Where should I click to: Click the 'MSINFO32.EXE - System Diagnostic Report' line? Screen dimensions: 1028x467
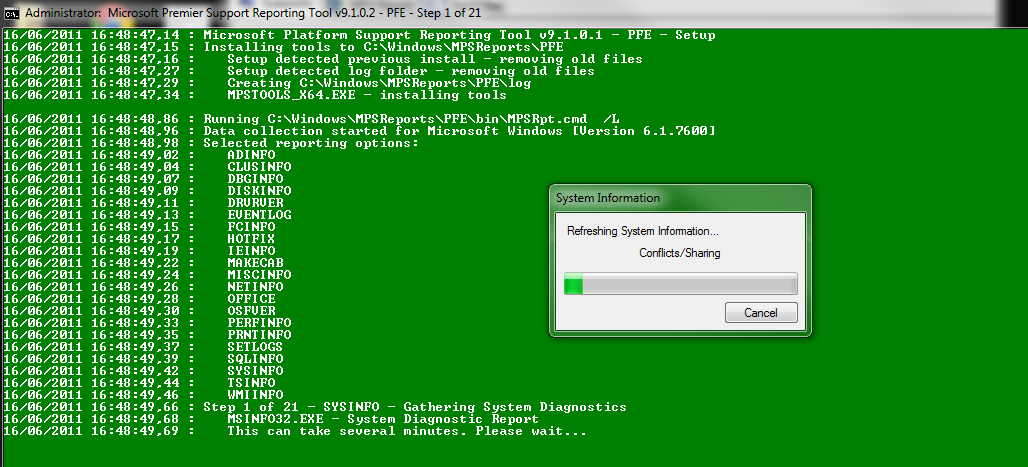[x=271, y=418]
